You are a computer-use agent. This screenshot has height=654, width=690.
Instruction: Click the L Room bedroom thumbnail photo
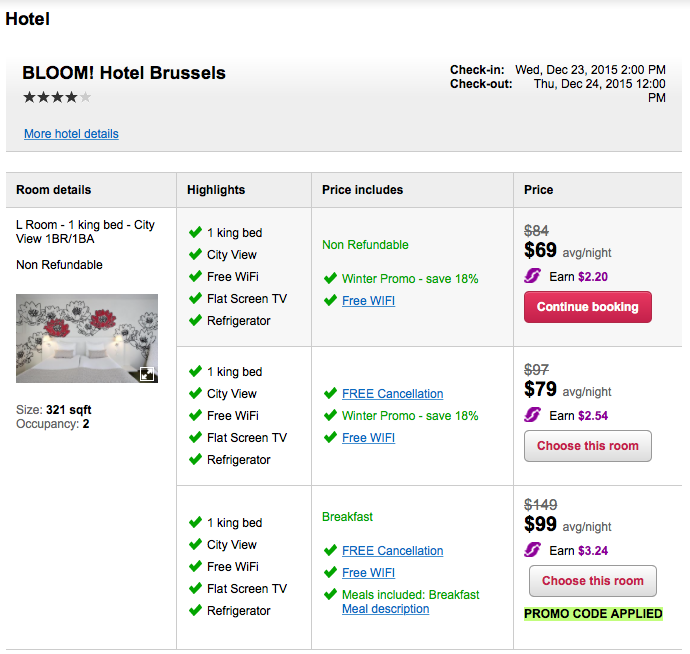(86, 338)
